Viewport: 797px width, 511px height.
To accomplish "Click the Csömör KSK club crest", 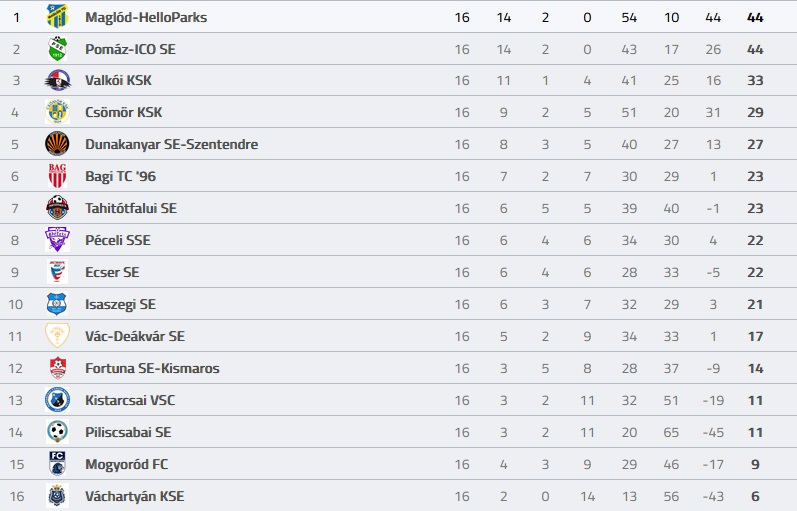I will (x=57, y=113).
